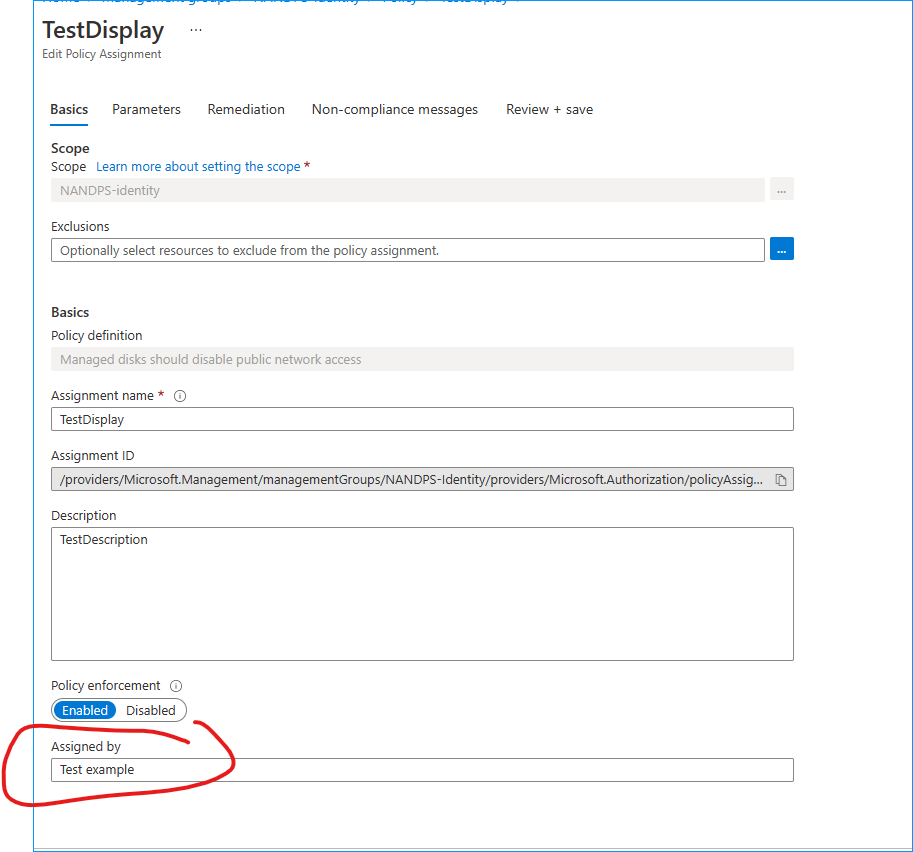The height and width of the screenshot is (852, 913).
Task: Click the Assignment name text field
Action: (422, 419)
